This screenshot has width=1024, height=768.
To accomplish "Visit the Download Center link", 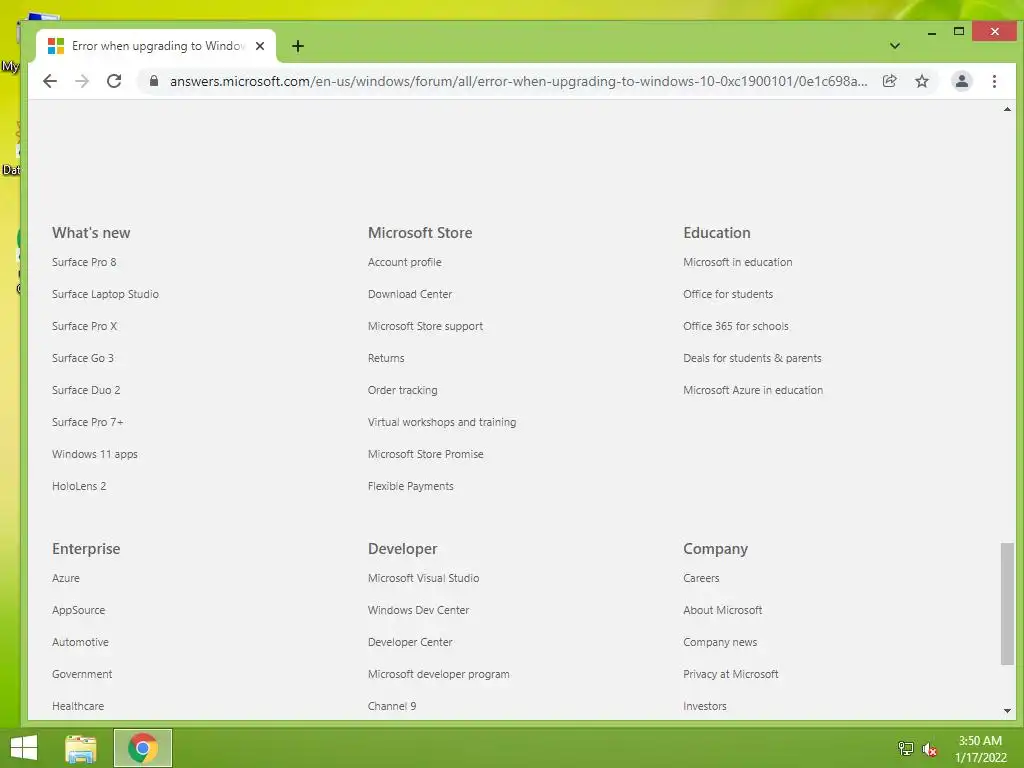I will (409, 294).
